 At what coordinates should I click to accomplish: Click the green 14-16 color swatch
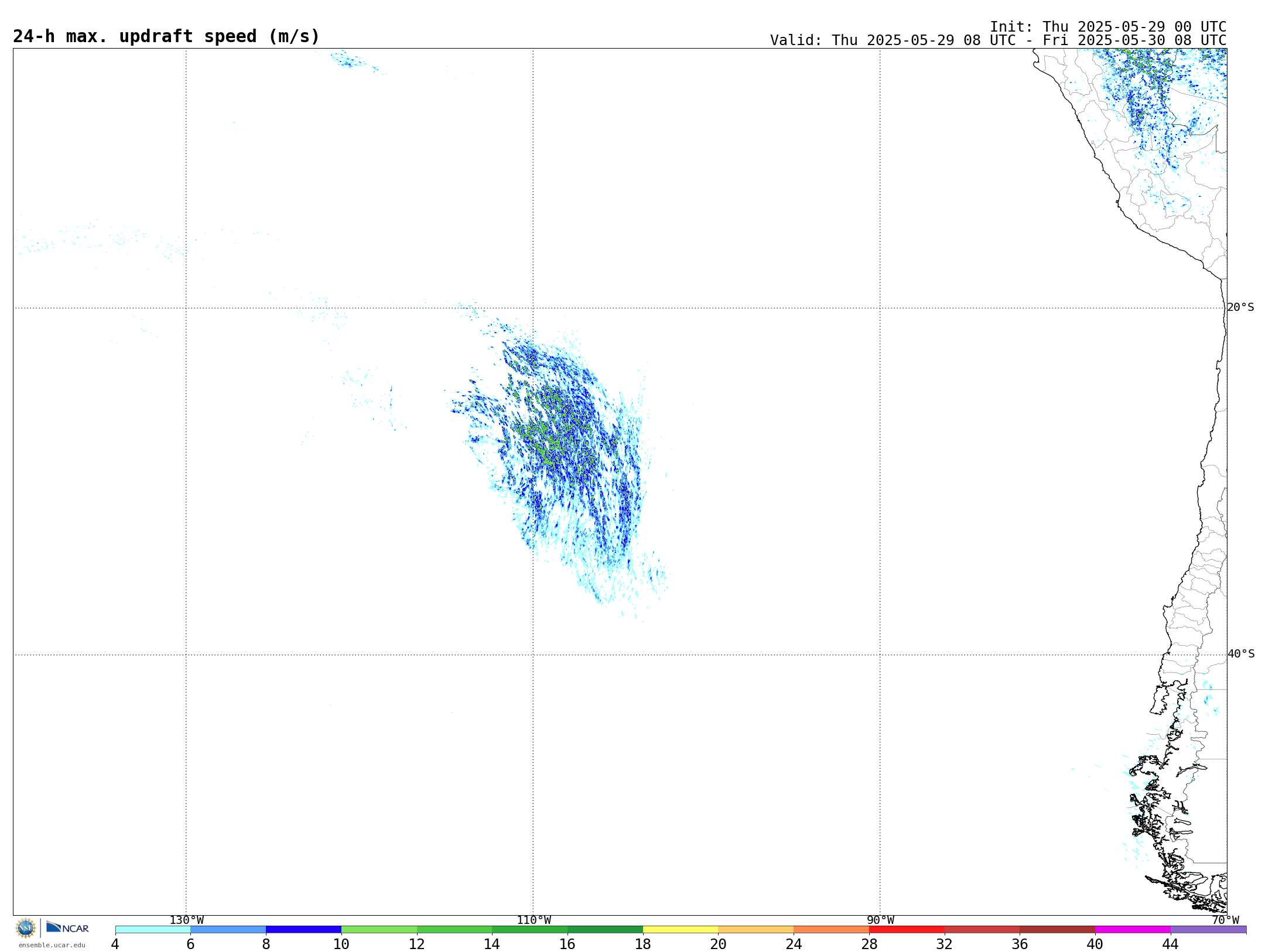click(x=530, y=930)
